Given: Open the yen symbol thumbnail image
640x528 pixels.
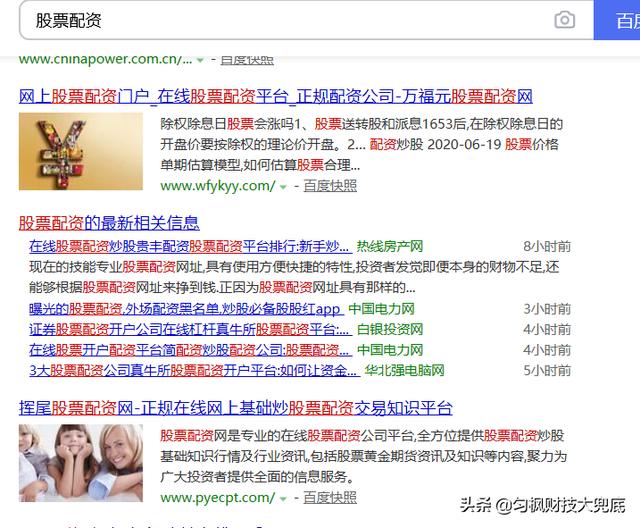Looking at the screenshot, I should pos(81,151).
